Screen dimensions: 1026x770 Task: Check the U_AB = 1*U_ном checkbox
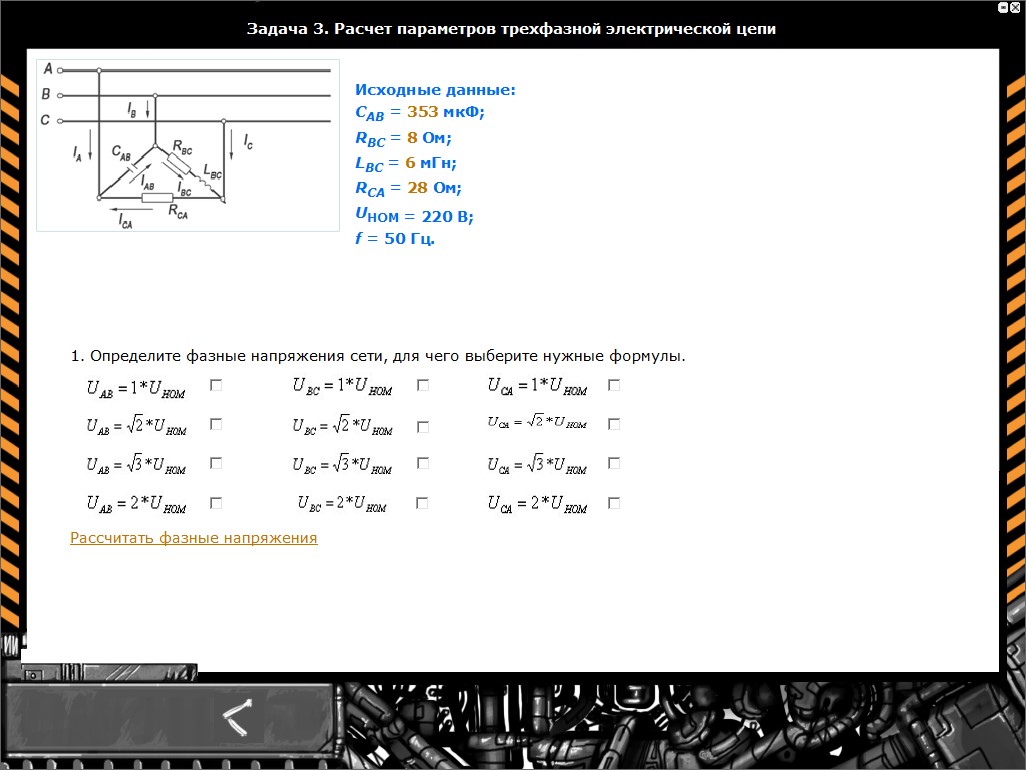pyautogui.click(x=216, y=385)
